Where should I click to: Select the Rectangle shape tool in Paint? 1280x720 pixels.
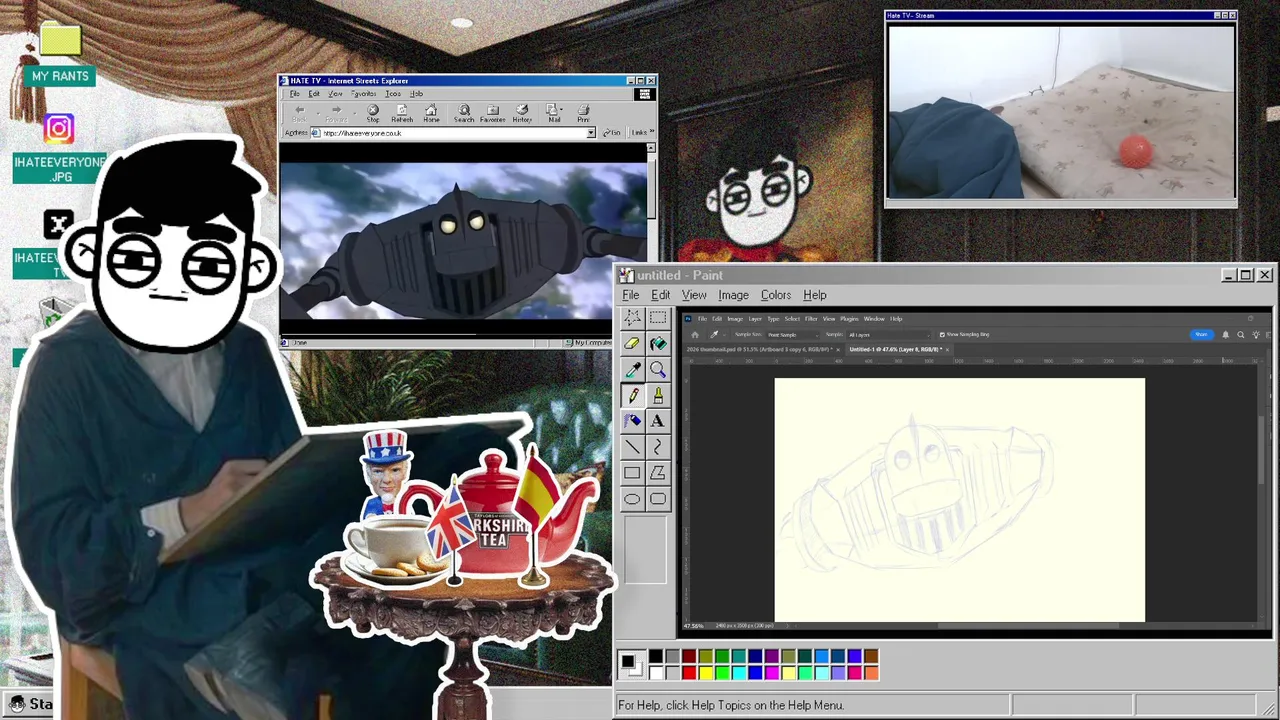(632, 473)
